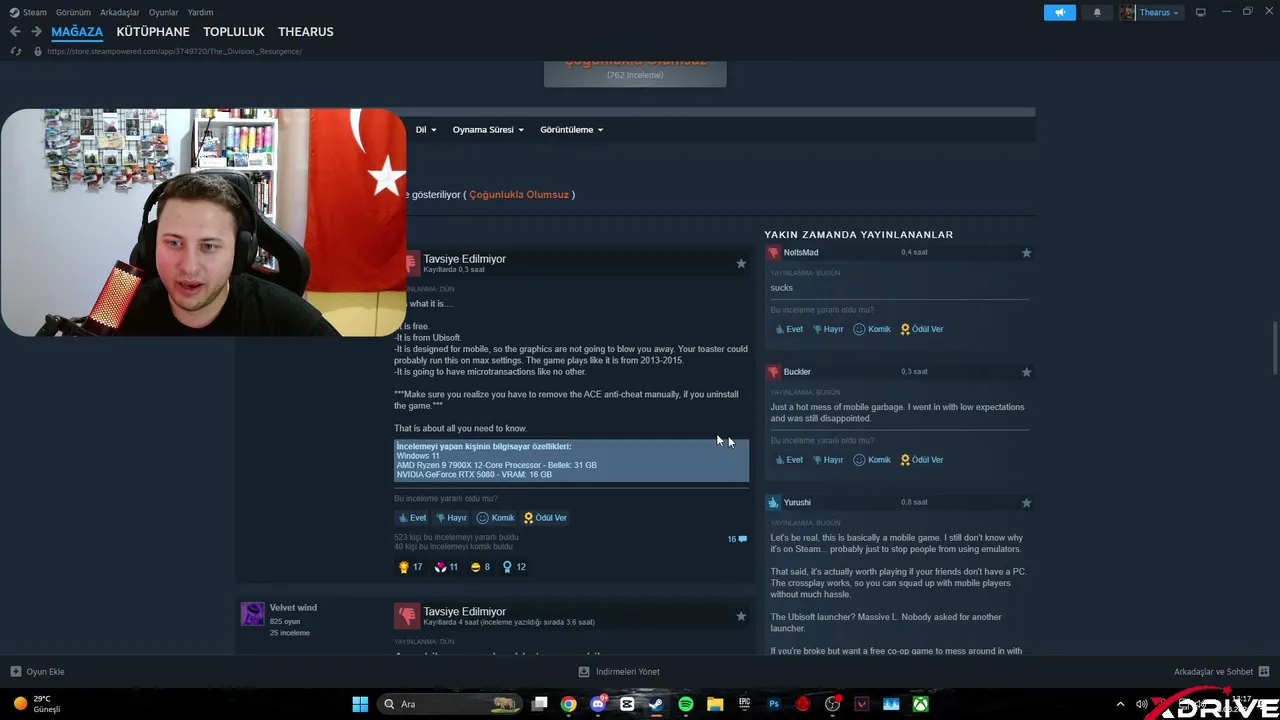Vote Evet on NoItsMad's review
Viewport: 1280px width, 720px height.
pos(789,329)
